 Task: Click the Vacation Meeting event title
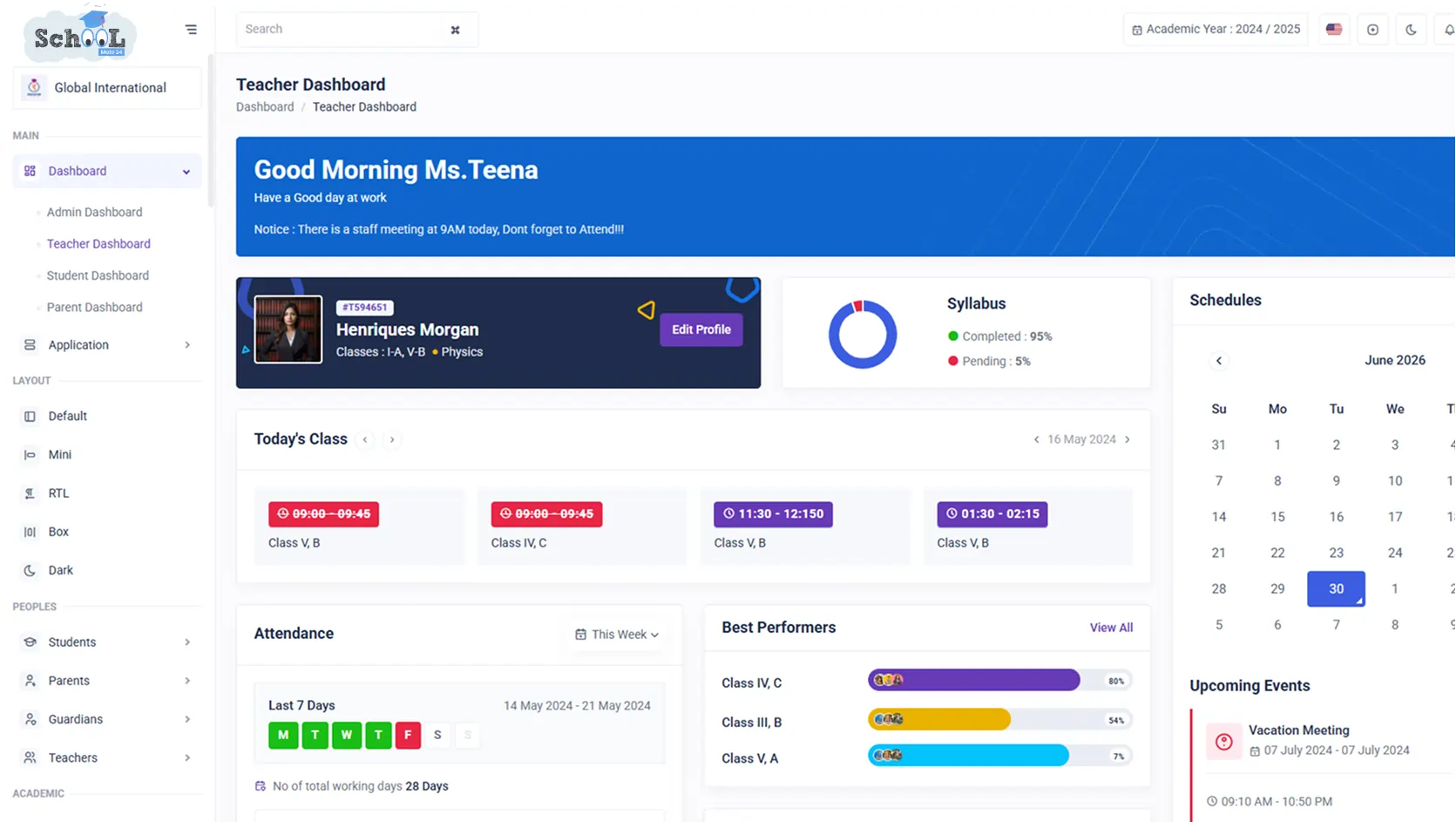(1298, 730)
